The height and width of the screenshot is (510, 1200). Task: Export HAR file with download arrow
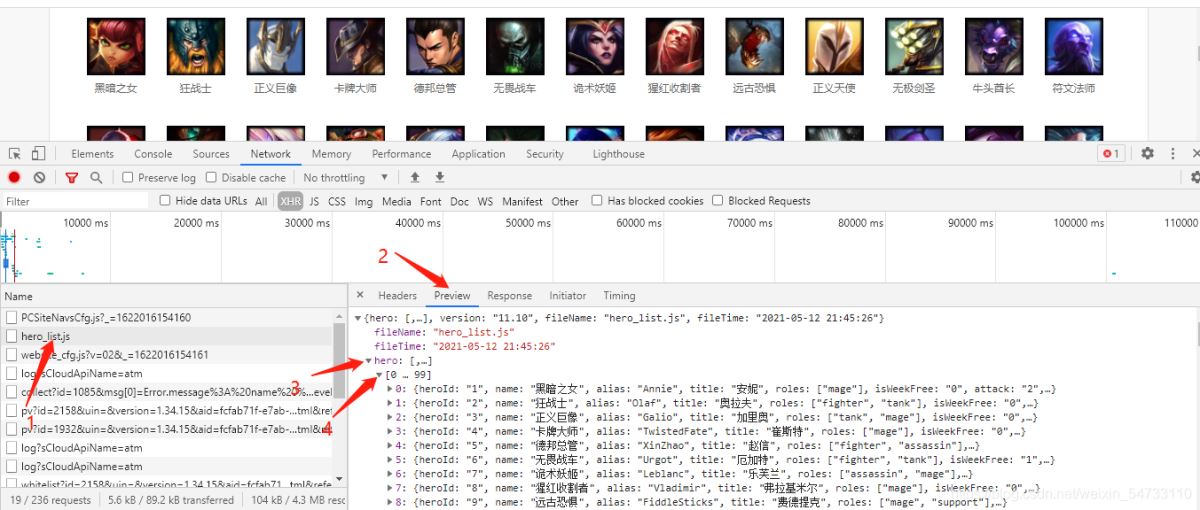[x=439, y=177]
